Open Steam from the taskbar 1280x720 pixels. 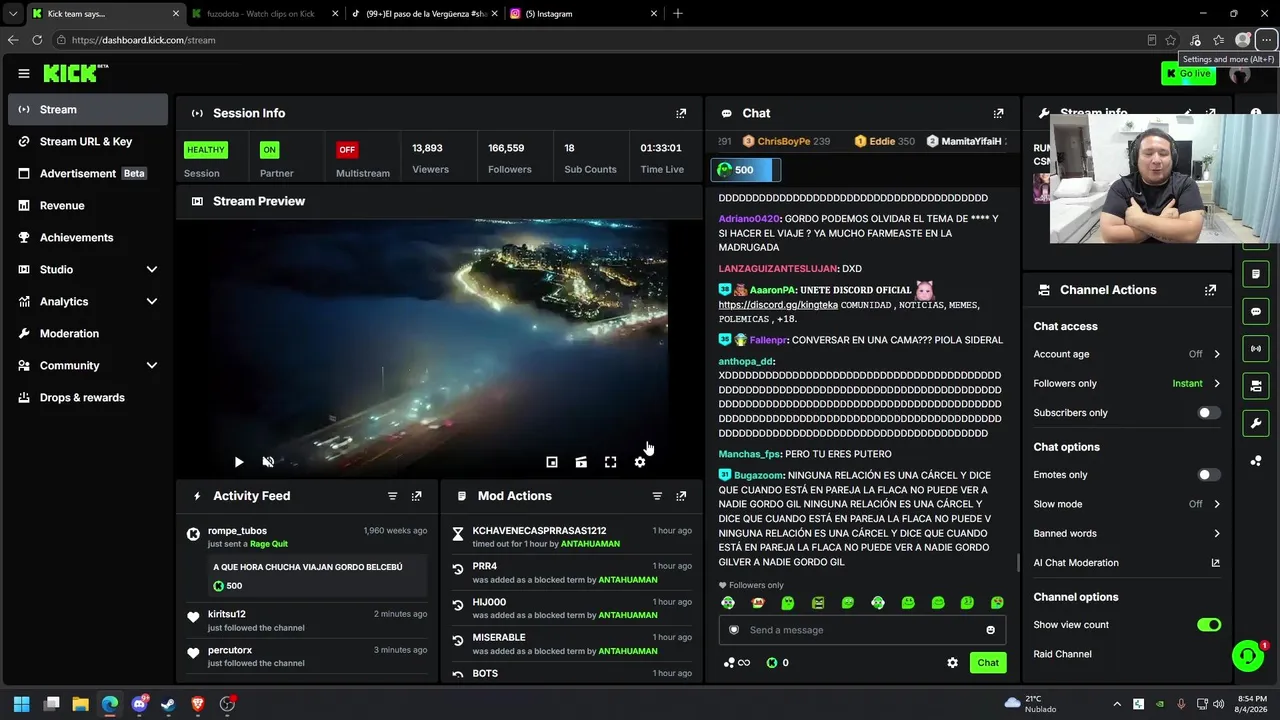tap(168, 704)
